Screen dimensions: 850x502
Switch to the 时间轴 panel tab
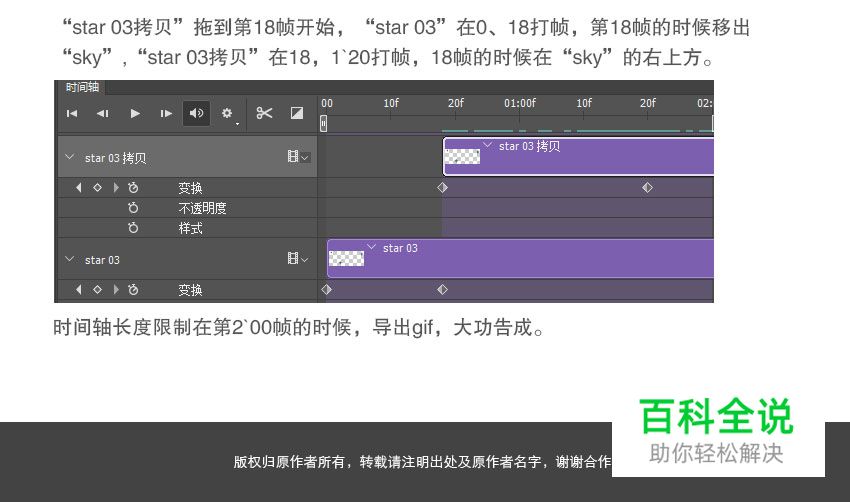pyautogui.click(x=82, y=87)
